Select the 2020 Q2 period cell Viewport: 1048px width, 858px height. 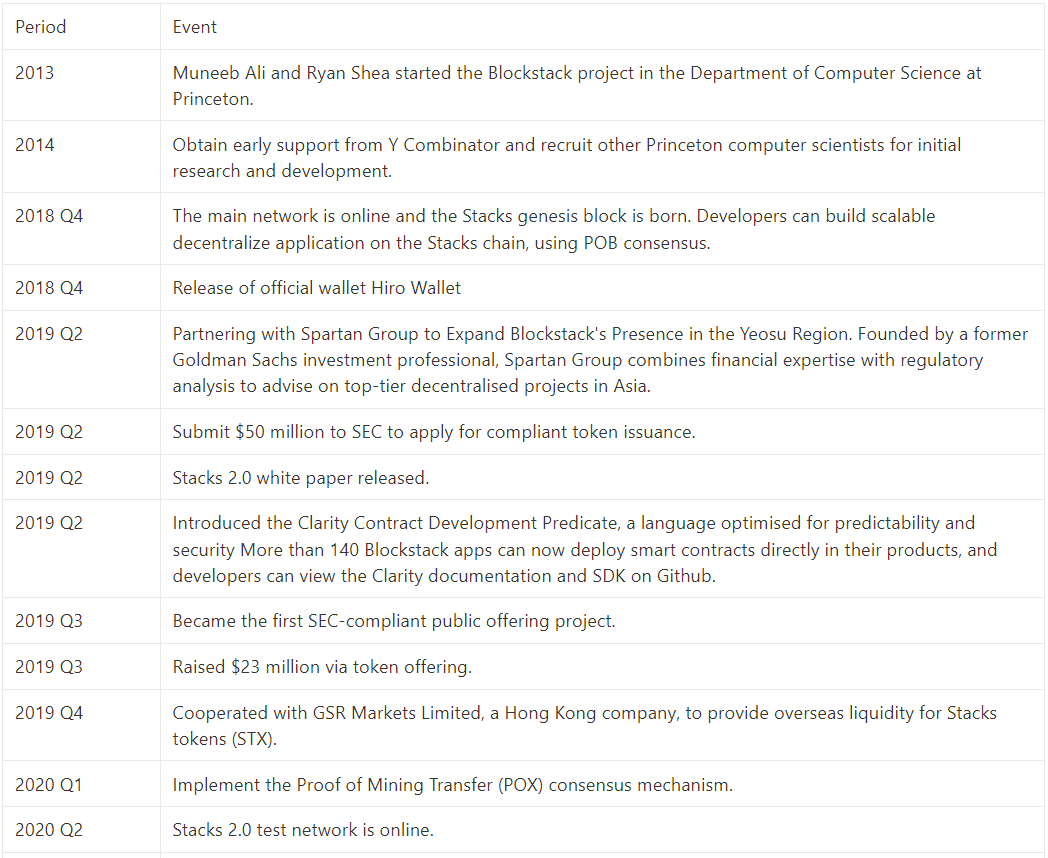click(49, 830)
